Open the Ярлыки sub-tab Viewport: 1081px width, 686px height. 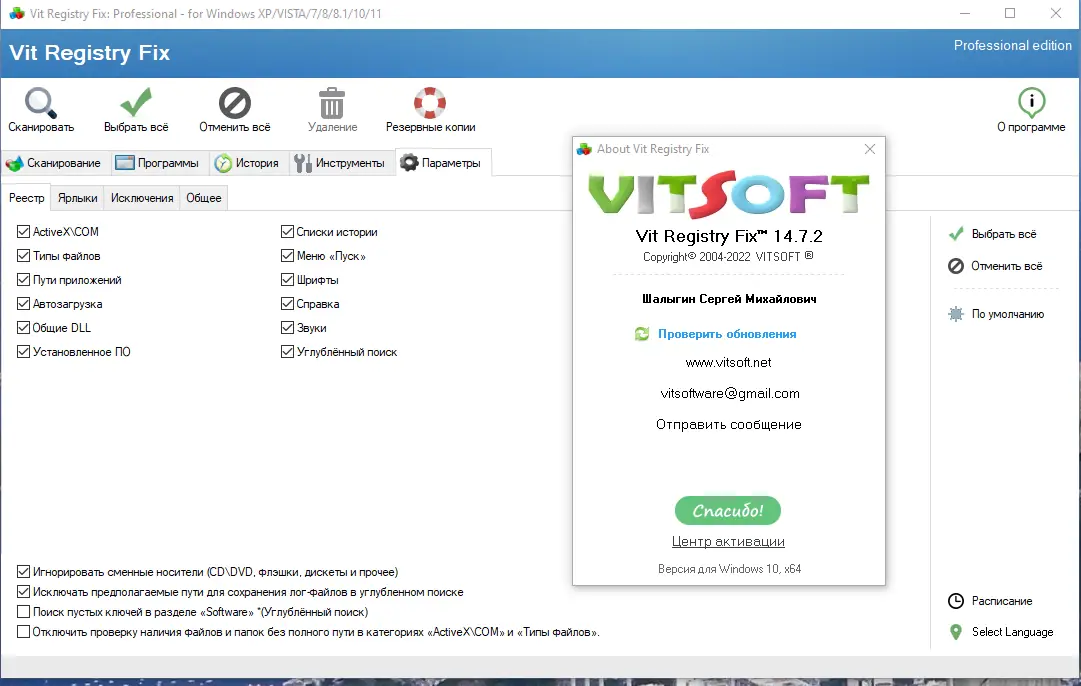coord(77,198)
